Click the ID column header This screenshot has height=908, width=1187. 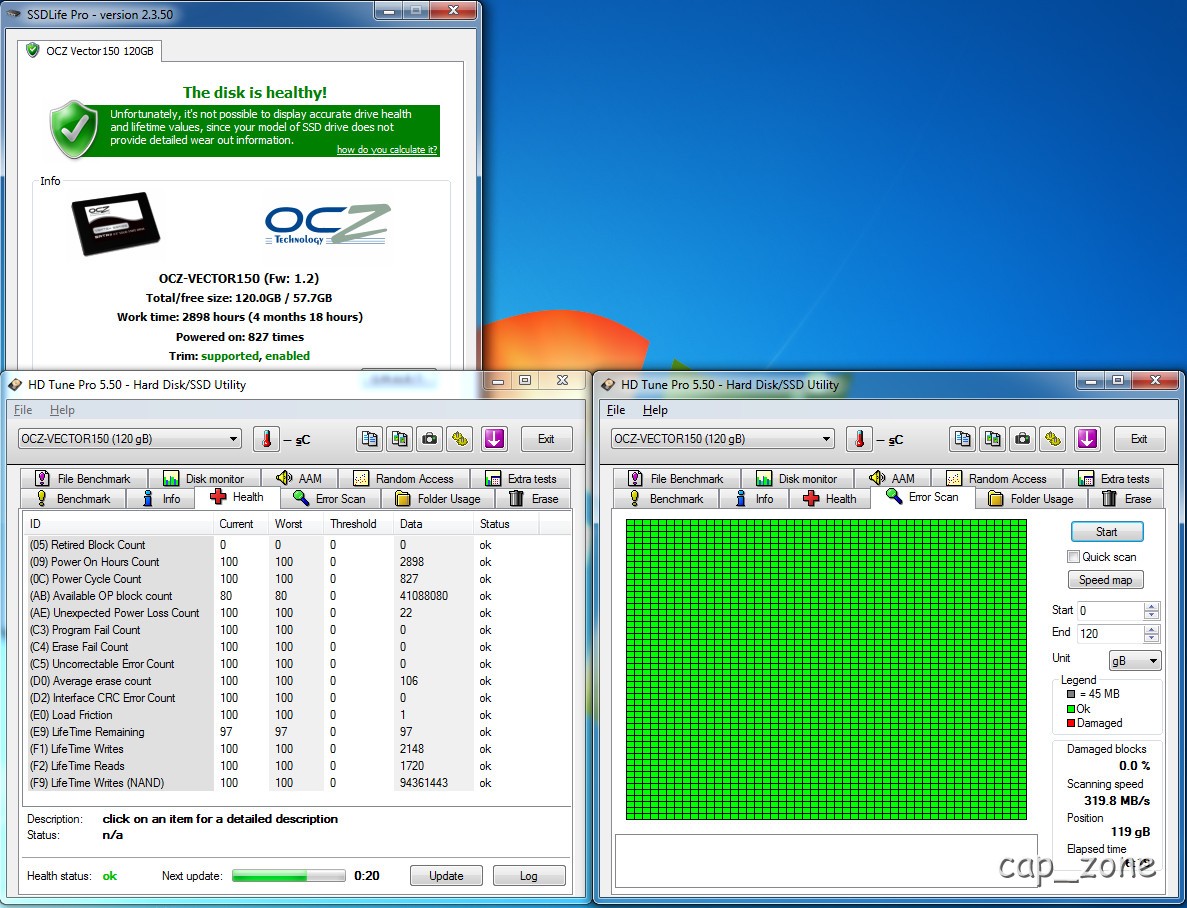120,523
